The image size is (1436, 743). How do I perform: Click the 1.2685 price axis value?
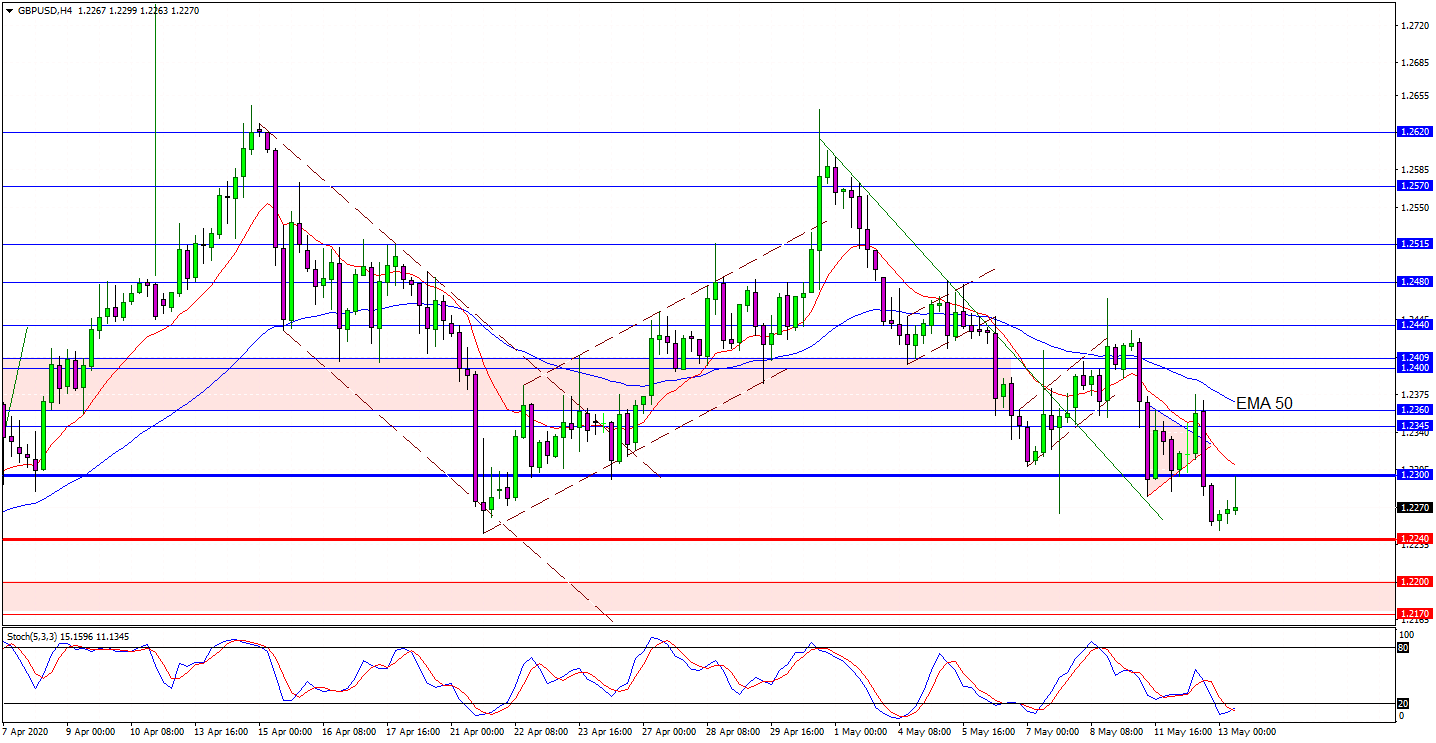point(1414,63)
